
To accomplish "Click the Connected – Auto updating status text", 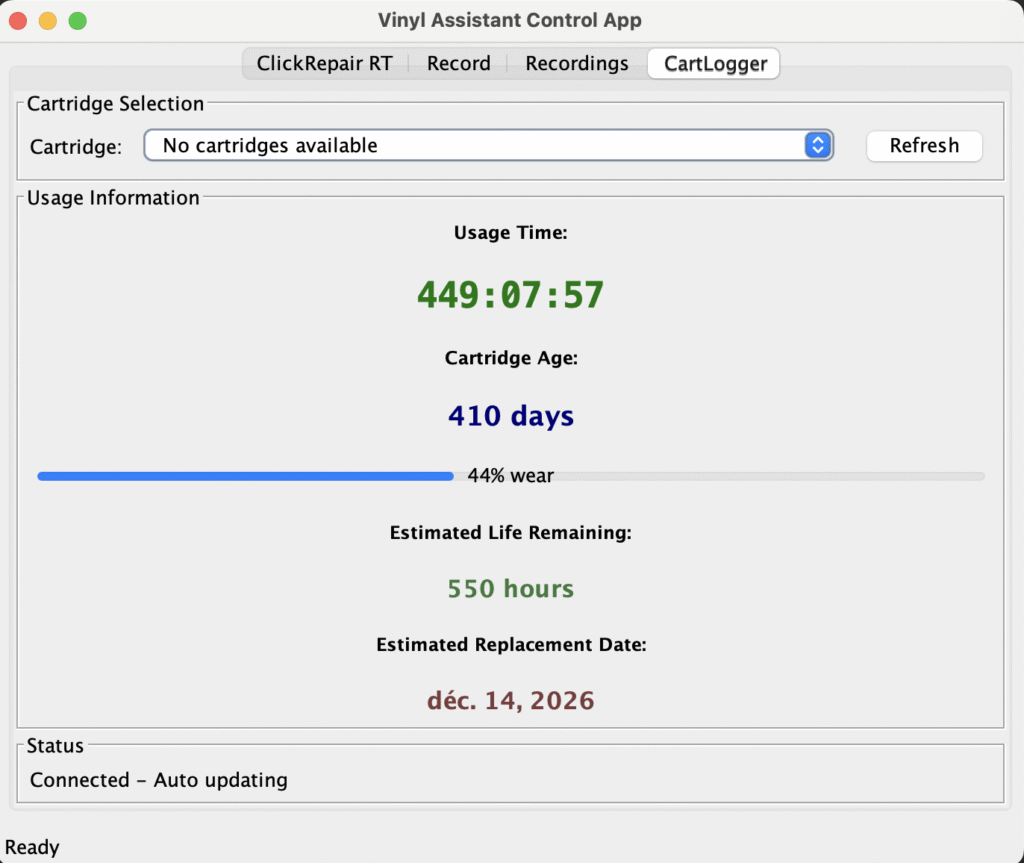I will (x=159, y=780).
